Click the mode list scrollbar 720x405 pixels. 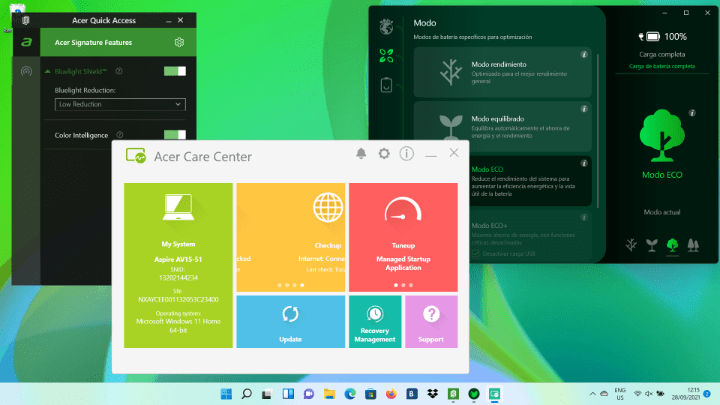[x=598, y=131]
